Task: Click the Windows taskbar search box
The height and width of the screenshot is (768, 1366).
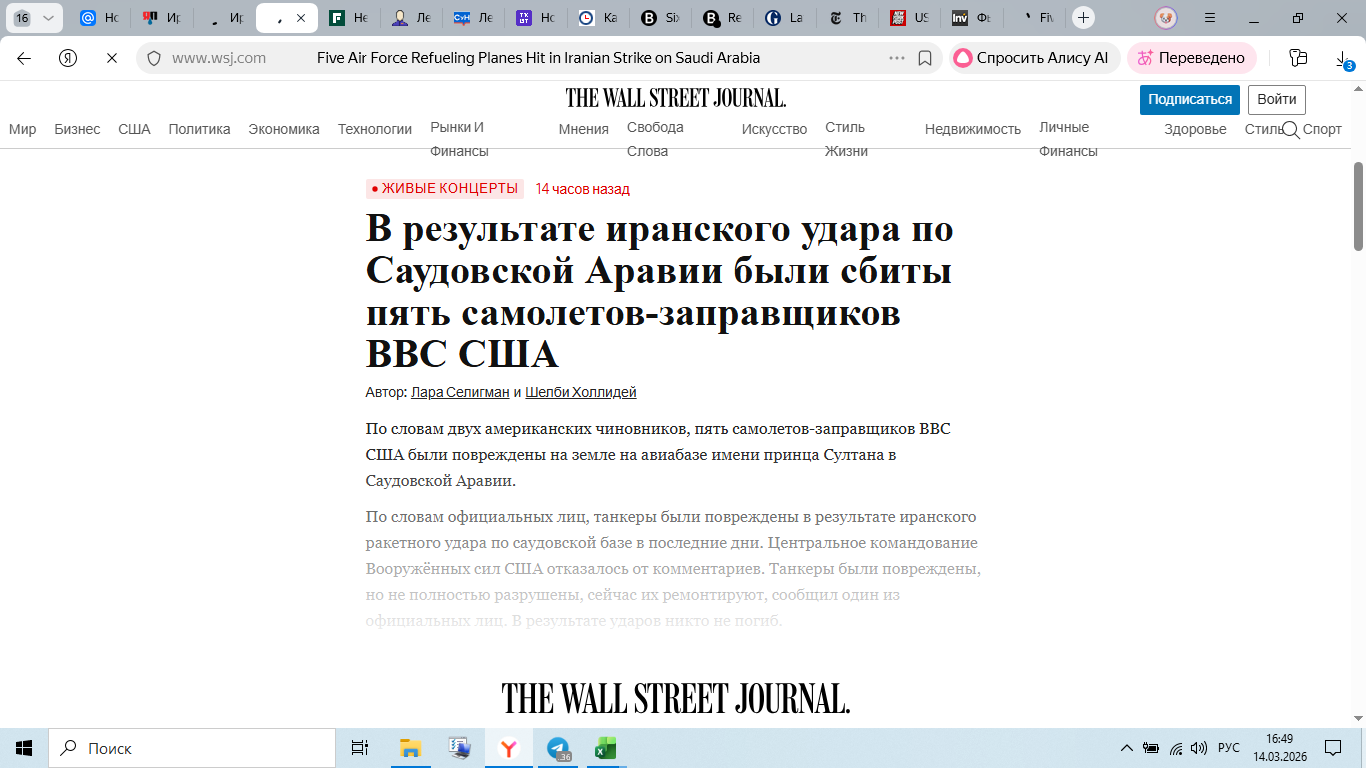Action: point(192,748)
